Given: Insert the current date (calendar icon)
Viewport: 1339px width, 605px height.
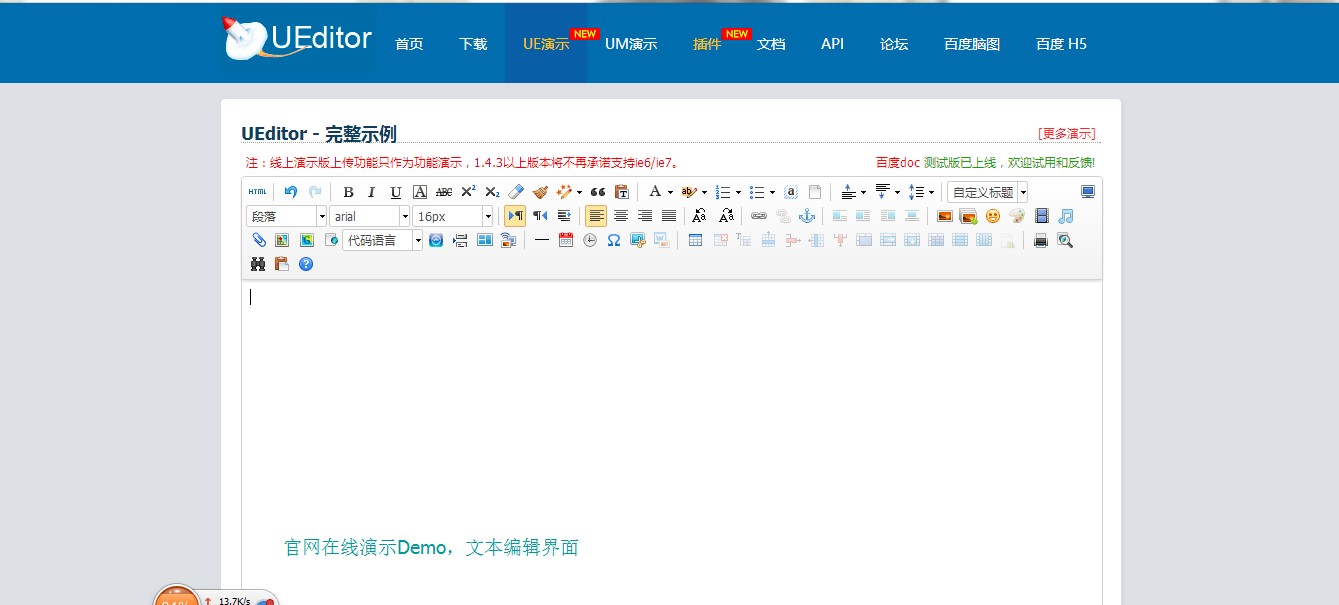Looking at the screenshot, I should click(x=564, y=240).
